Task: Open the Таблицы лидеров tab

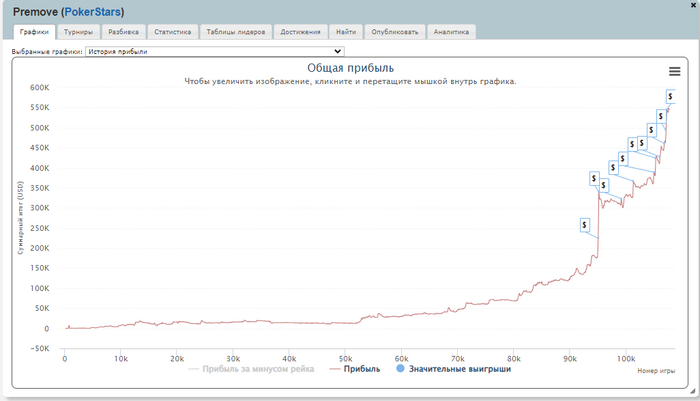Action: click(236, 32)
